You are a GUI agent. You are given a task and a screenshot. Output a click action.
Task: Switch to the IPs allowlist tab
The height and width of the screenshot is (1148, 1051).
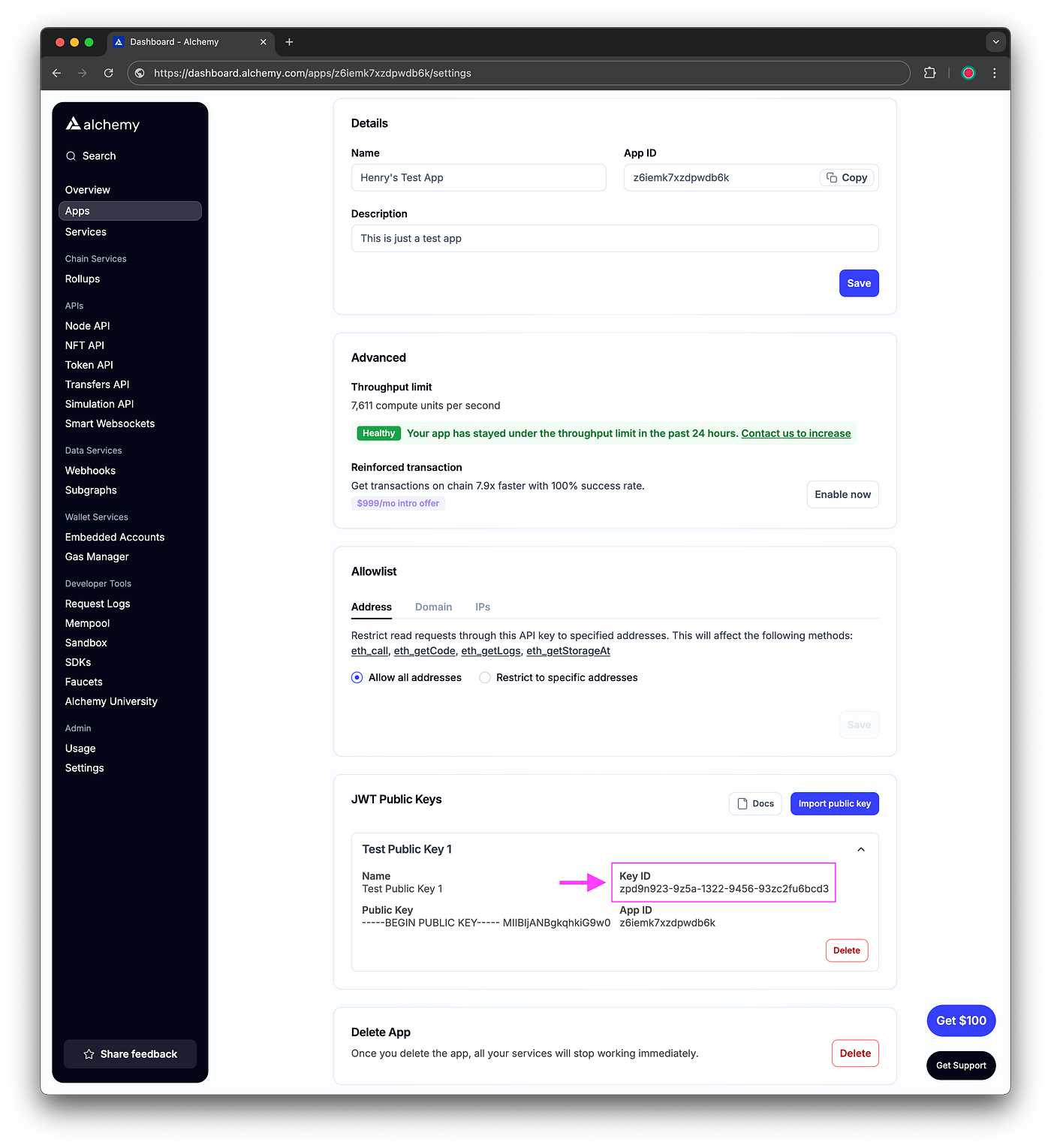click(x=483, y=607)
